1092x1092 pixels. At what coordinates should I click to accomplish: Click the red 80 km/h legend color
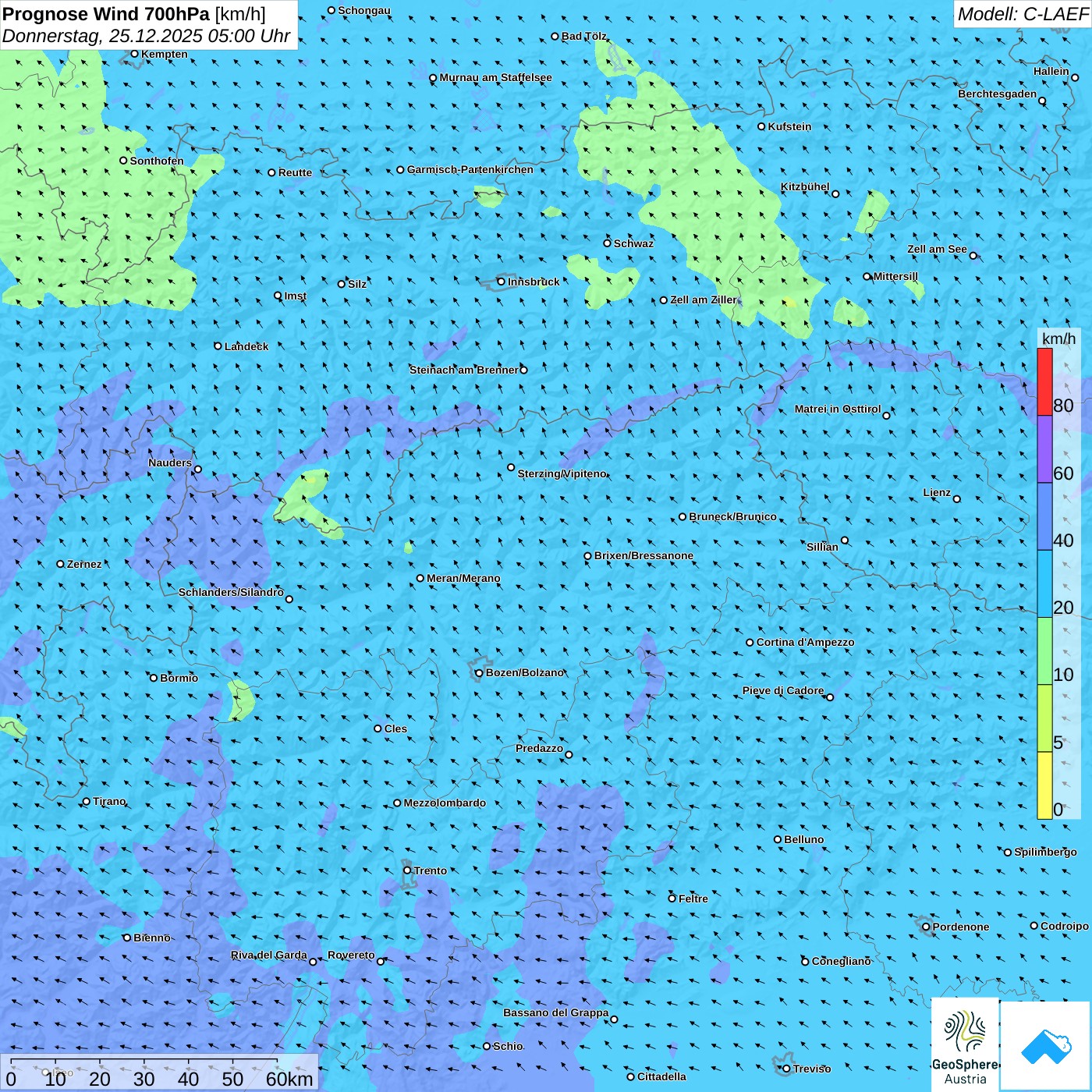click(x=1044, y=381)
